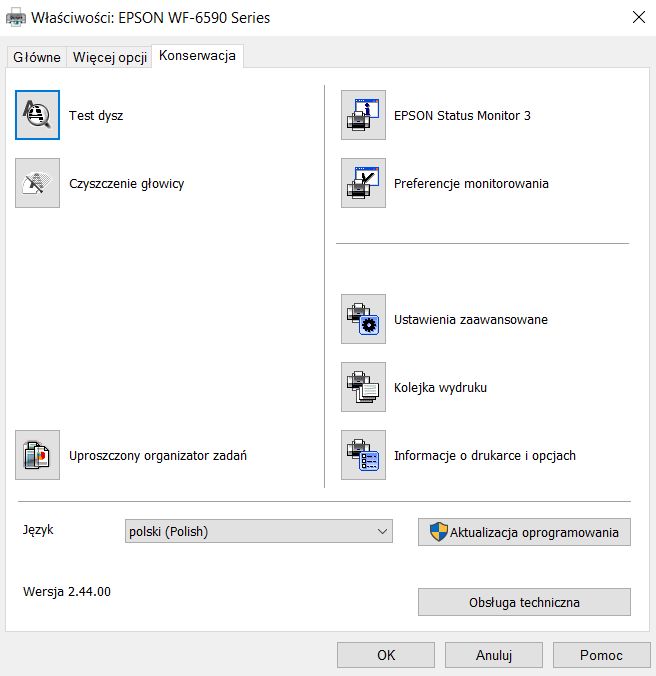Screen dimensions: 656x676
Task: Click the Ustawienia zaawansowane label
Action: pyautogui.click(x=471, y=319)
